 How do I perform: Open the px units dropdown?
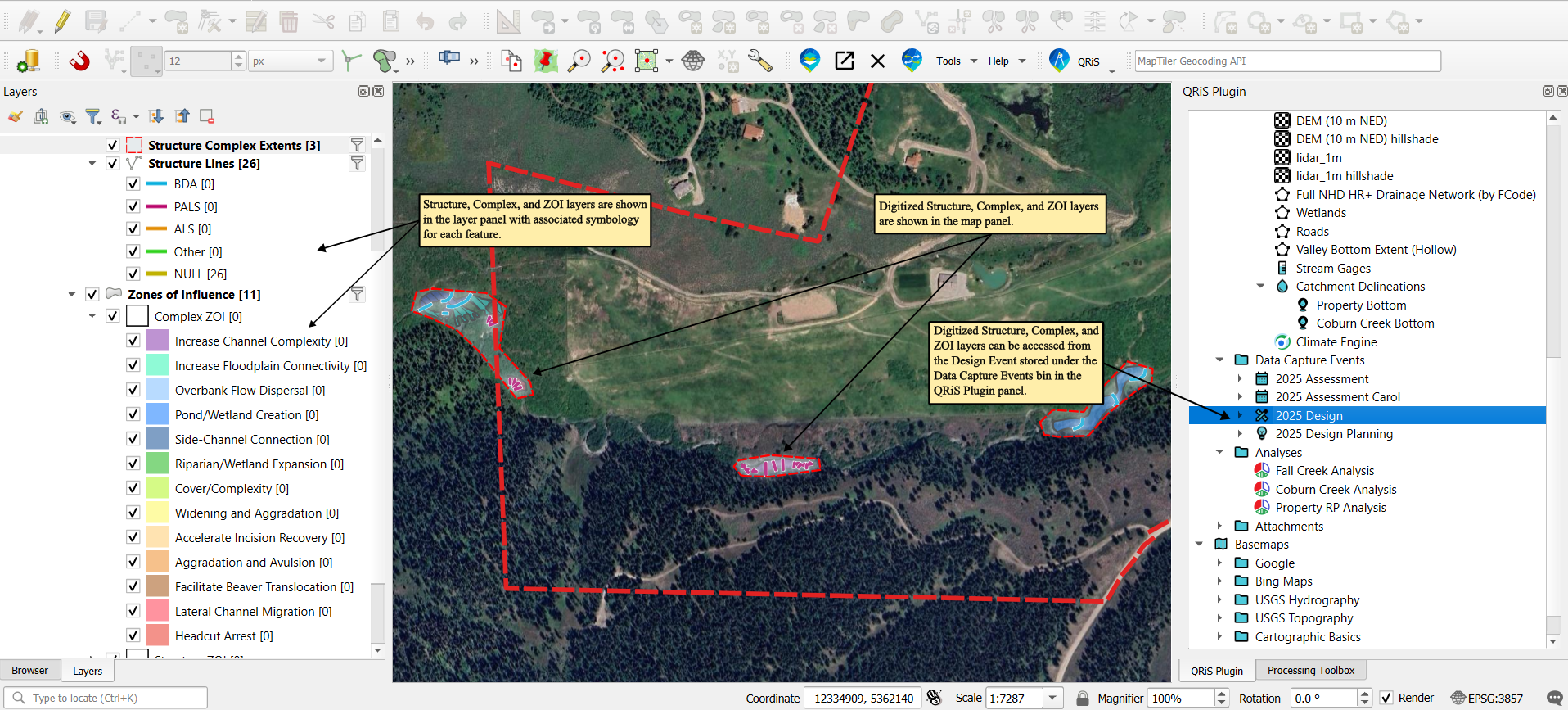(290, 61)
